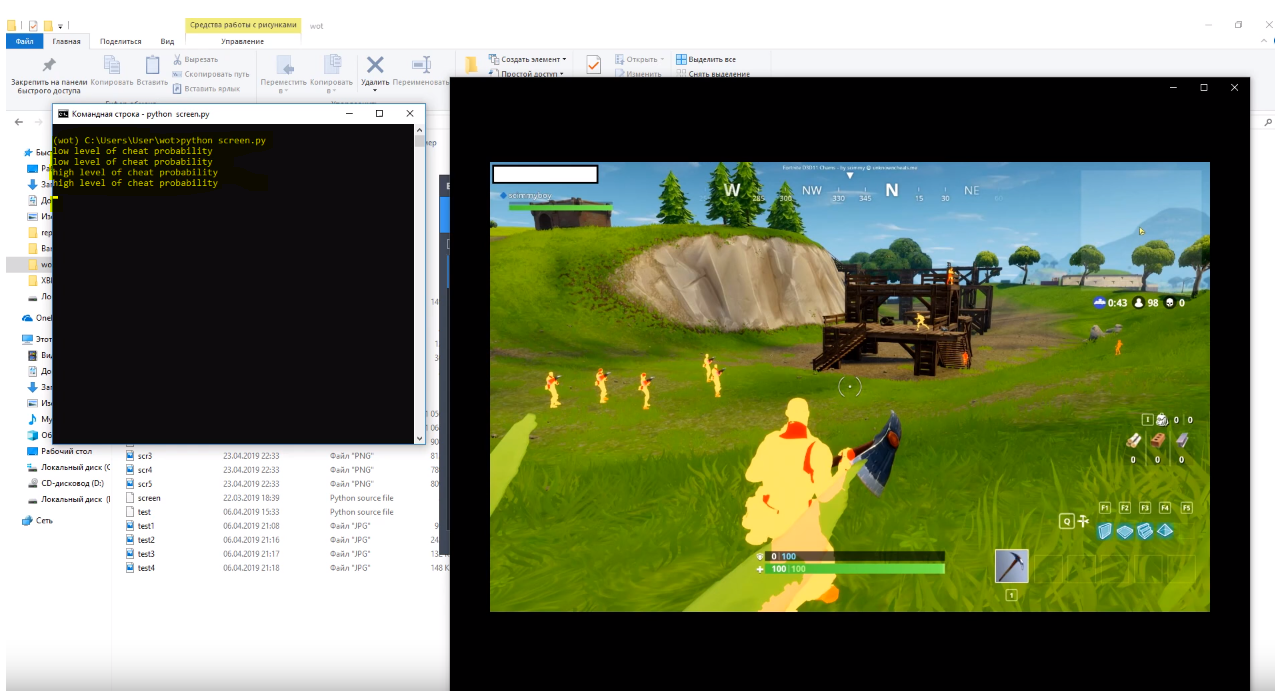Click the new folder icon in ribbon

tap(470, 65)
